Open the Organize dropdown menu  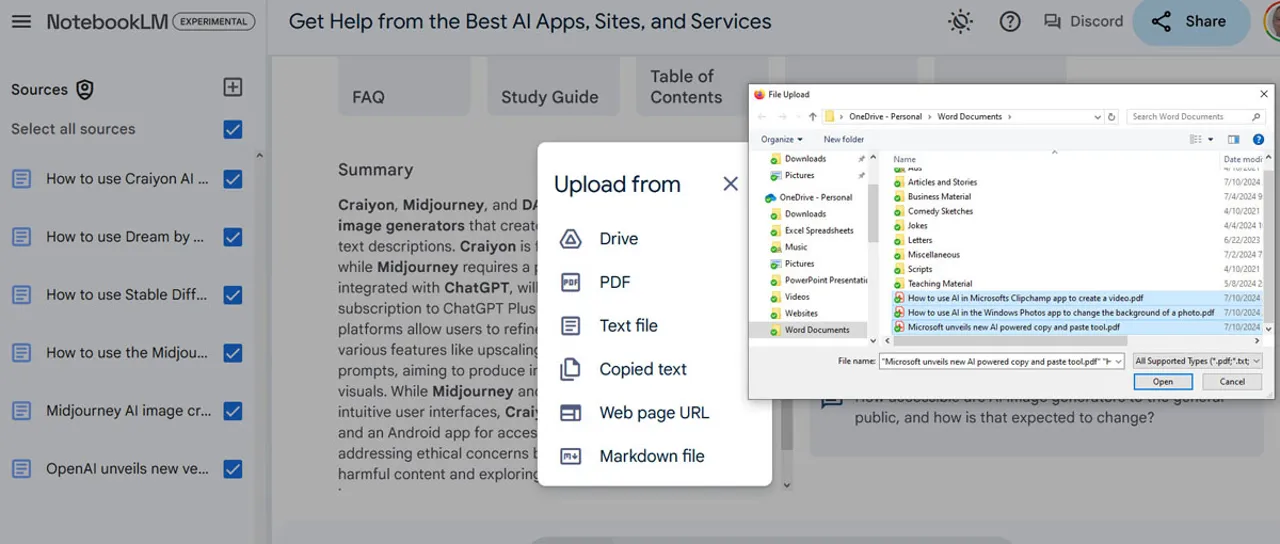coord(782,139)
